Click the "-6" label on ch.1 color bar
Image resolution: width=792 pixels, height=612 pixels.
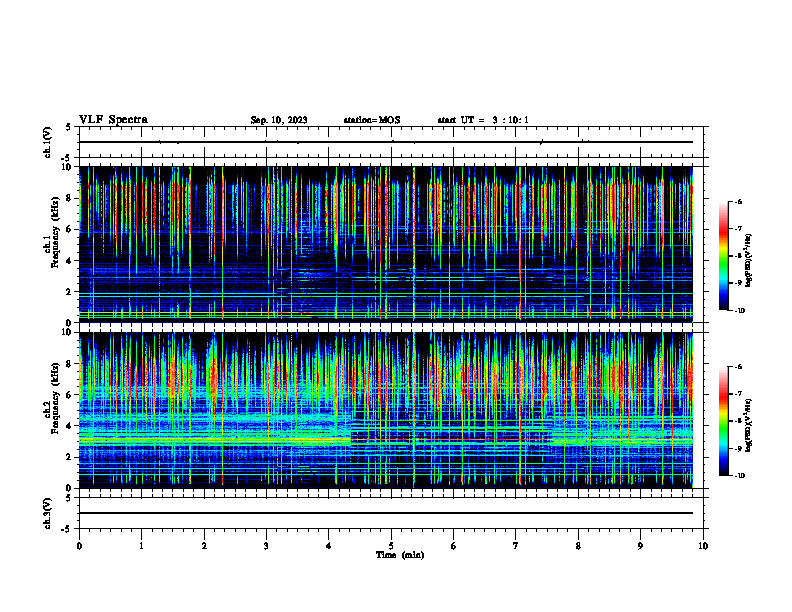pos(738,202)
